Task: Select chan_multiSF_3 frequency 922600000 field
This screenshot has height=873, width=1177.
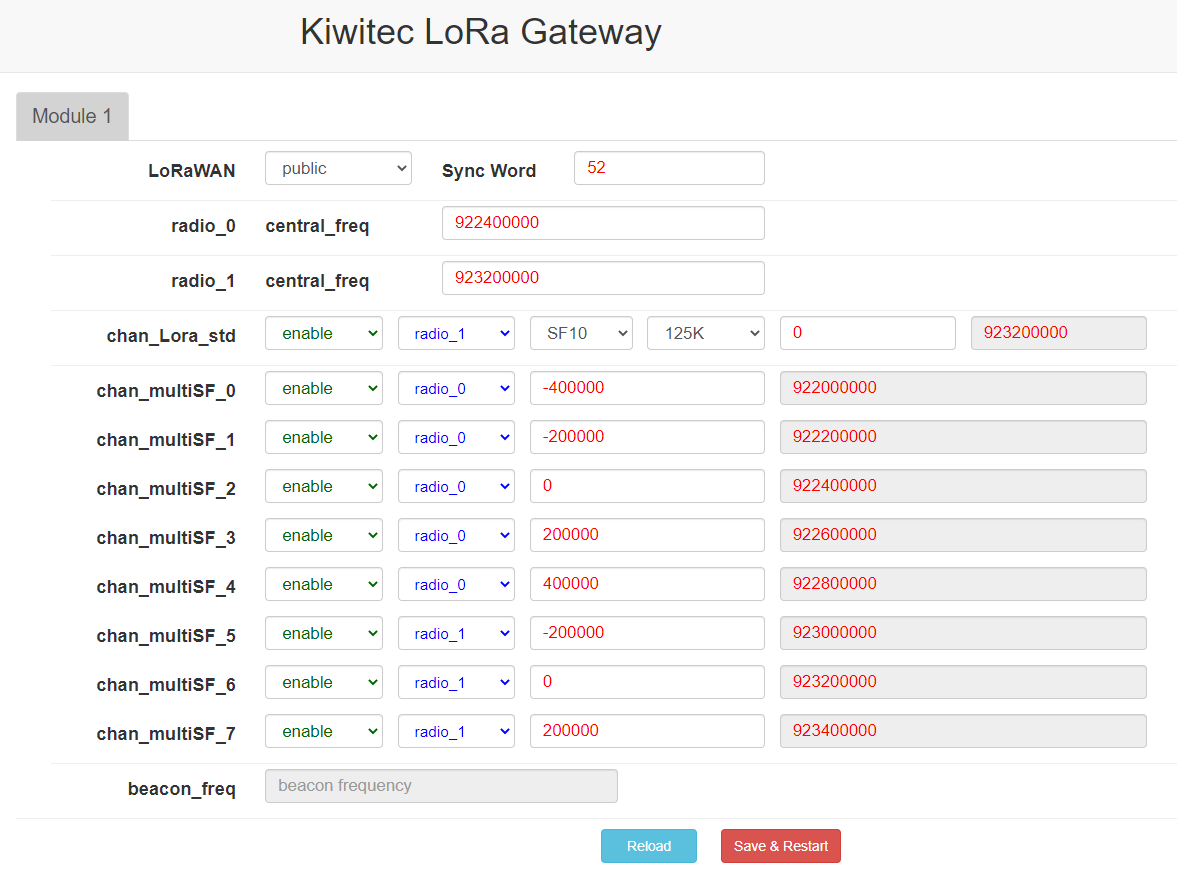Action: coord(963,535)
